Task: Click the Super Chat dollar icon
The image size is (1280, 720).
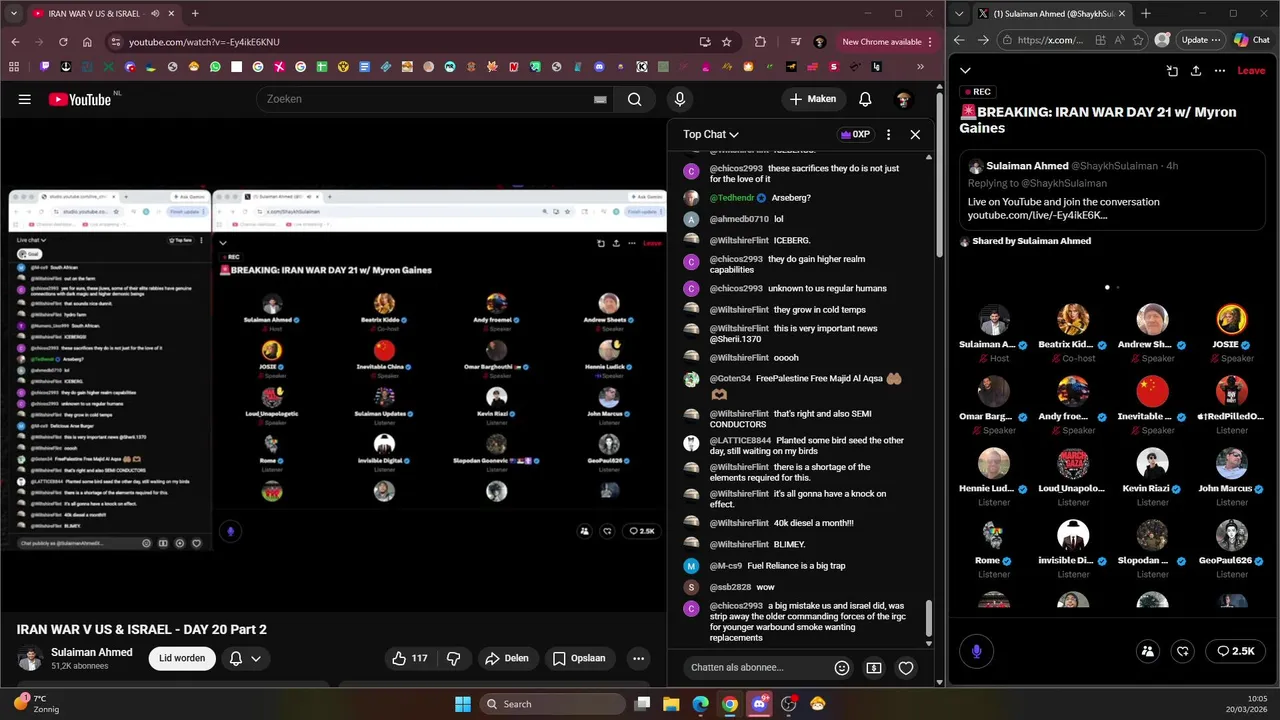Action: pyautogui.click(x=874, y=667)
